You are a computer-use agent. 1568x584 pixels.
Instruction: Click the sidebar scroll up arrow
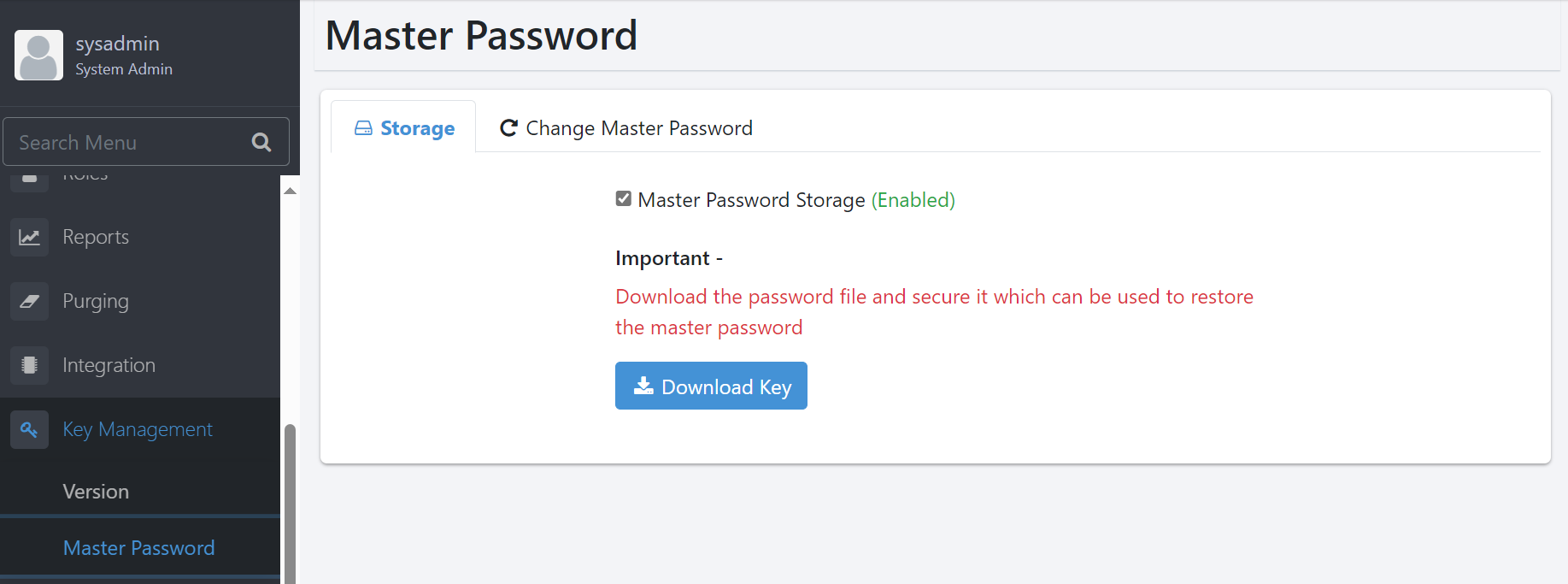(x=290, y=191)
